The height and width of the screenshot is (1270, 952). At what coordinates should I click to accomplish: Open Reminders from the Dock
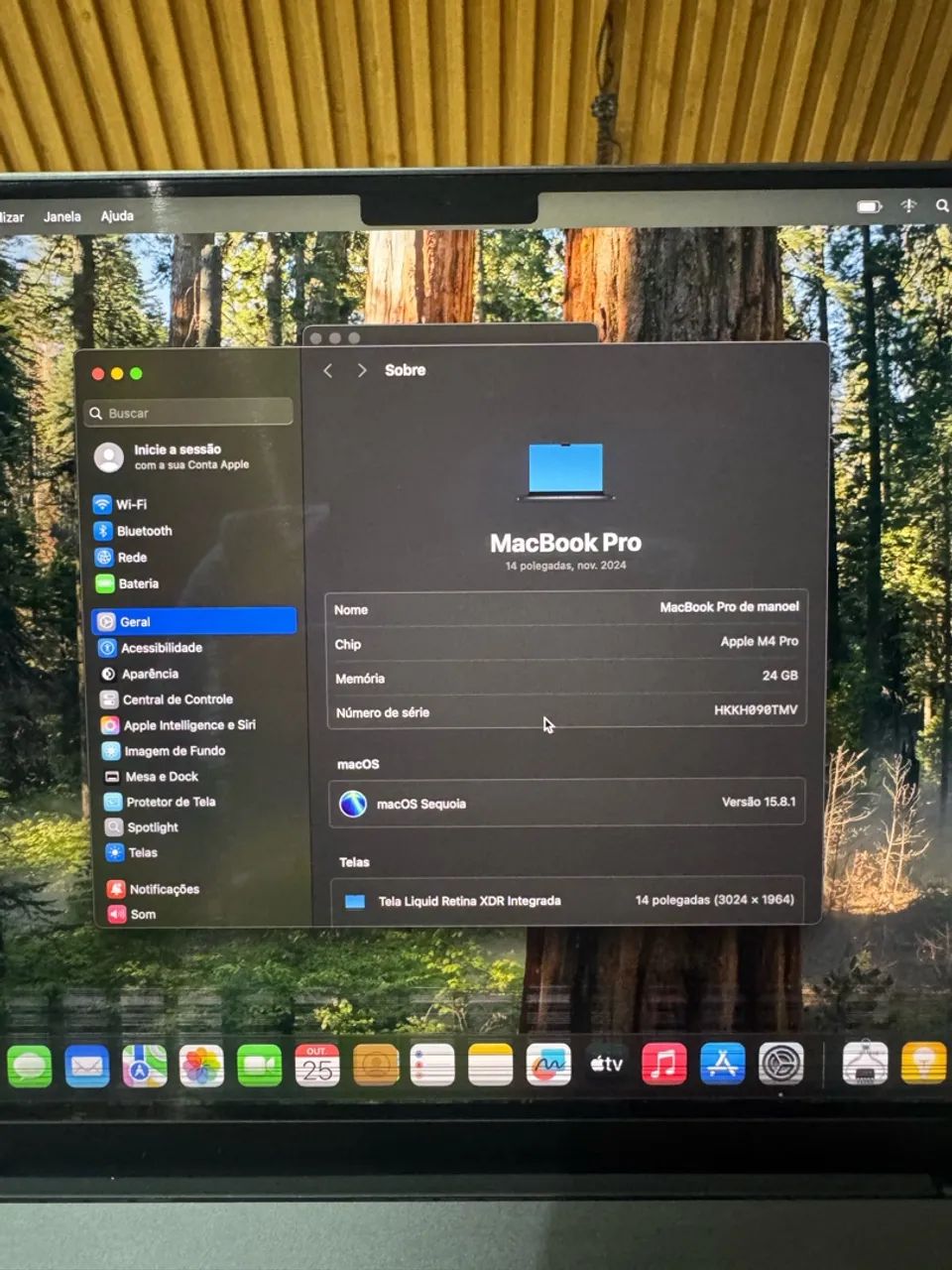432,1066
